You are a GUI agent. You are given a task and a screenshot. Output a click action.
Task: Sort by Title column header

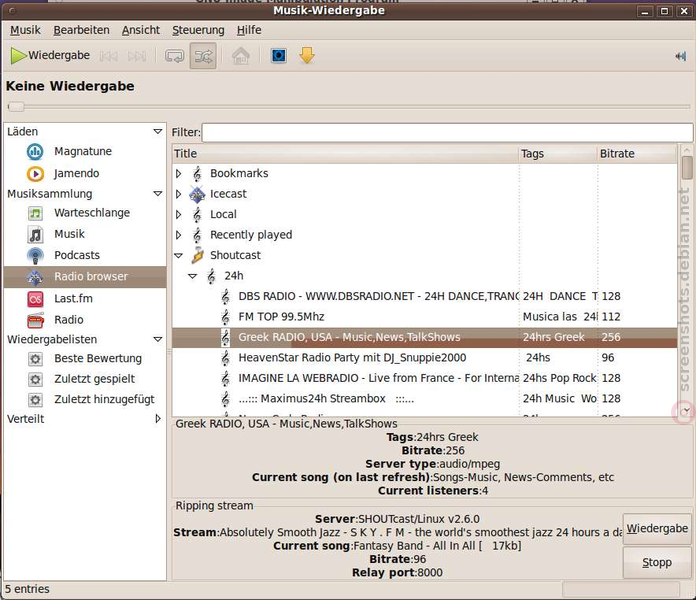pyautogui.click(x=345, y=154)
